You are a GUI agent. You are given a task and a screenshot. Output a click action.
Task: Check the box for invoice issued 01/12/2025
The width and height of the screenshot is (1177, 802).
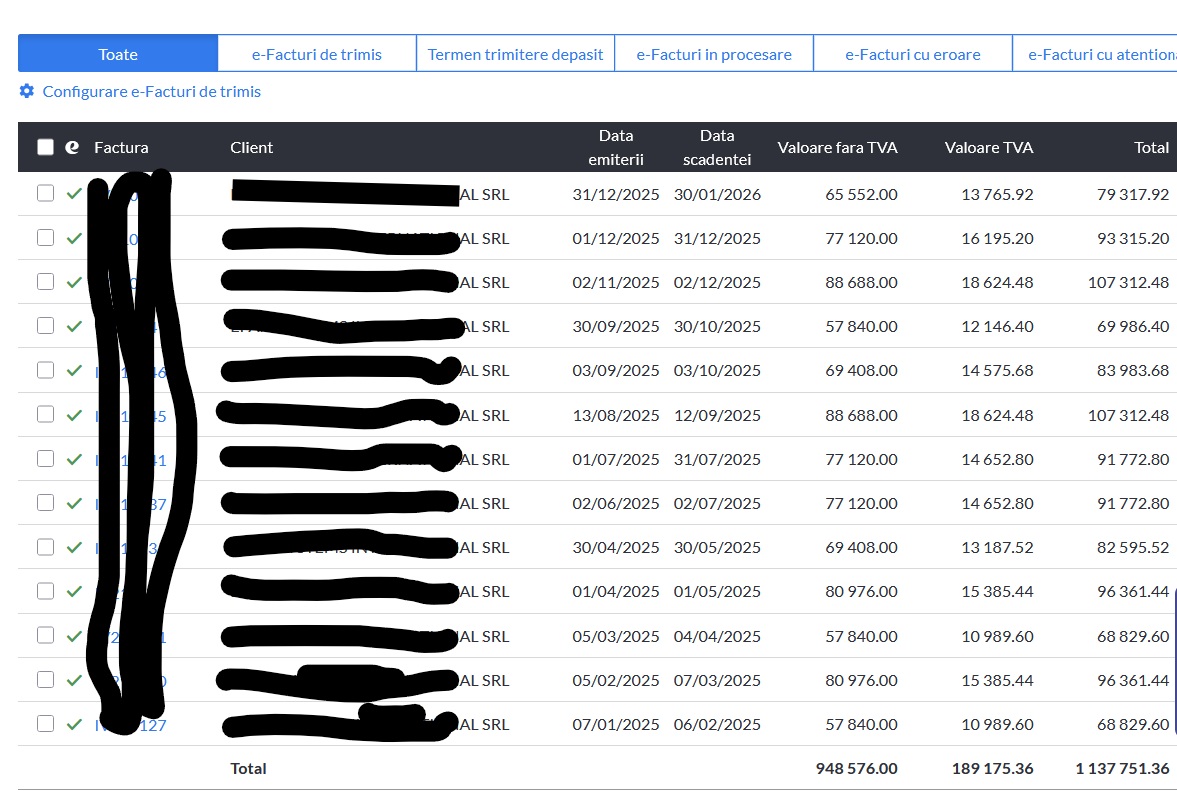click(45, 238)
